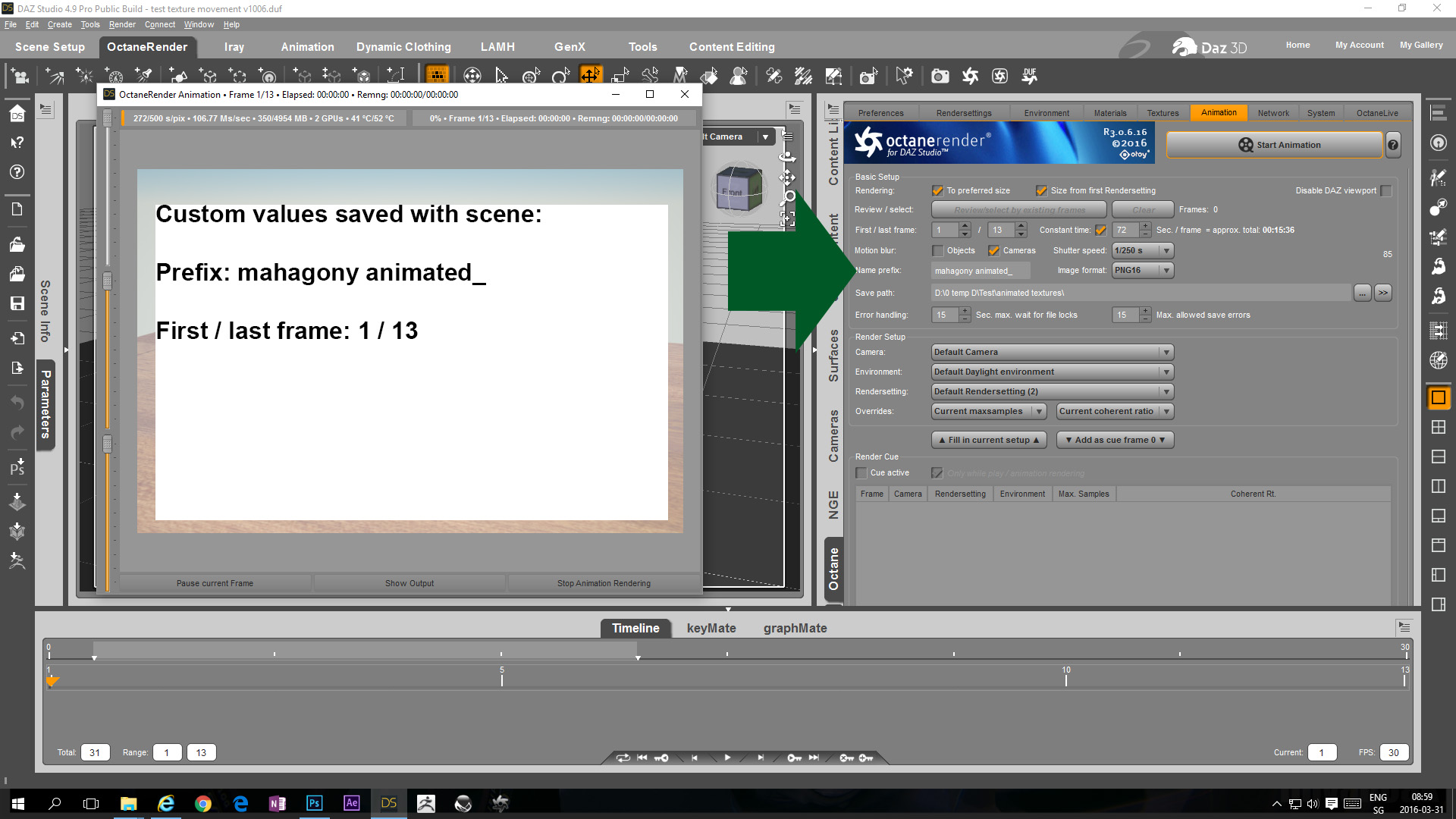The image size is (1456, 819).
Task: Click the timeline playhead frame marker
Action: coord(52,681)
